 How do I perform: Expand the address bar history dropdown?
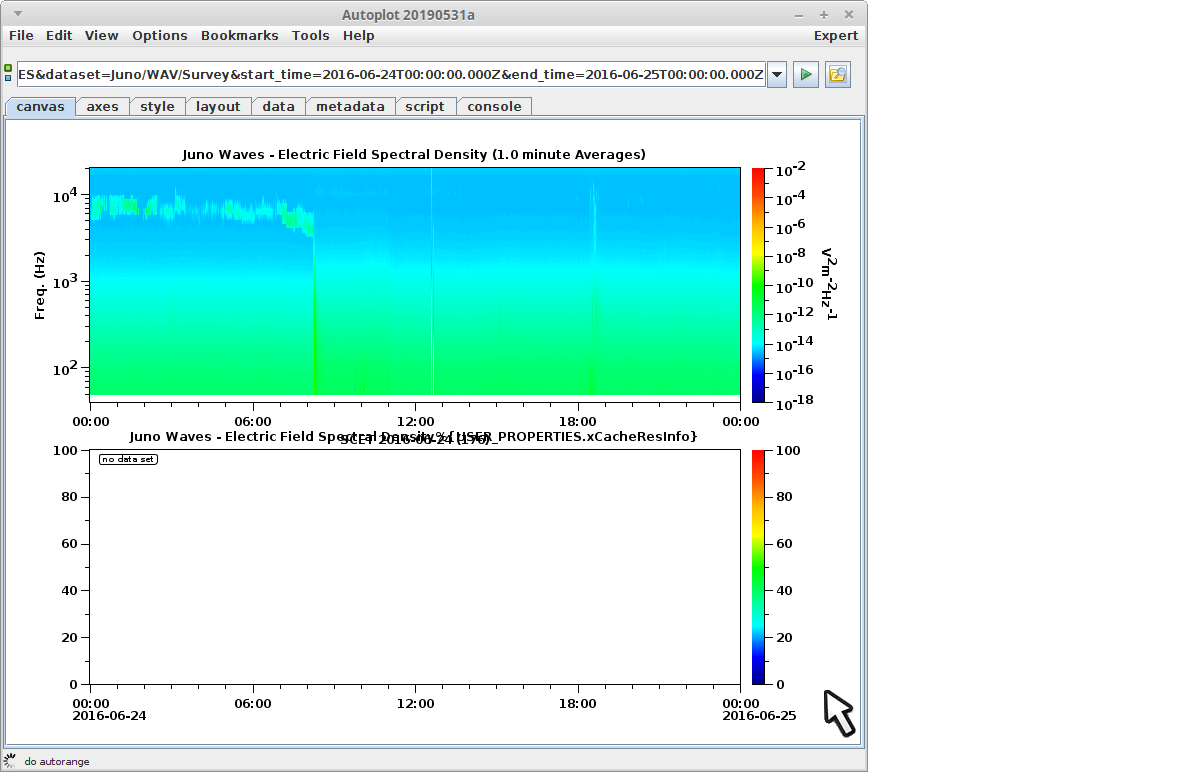[776, 75]
